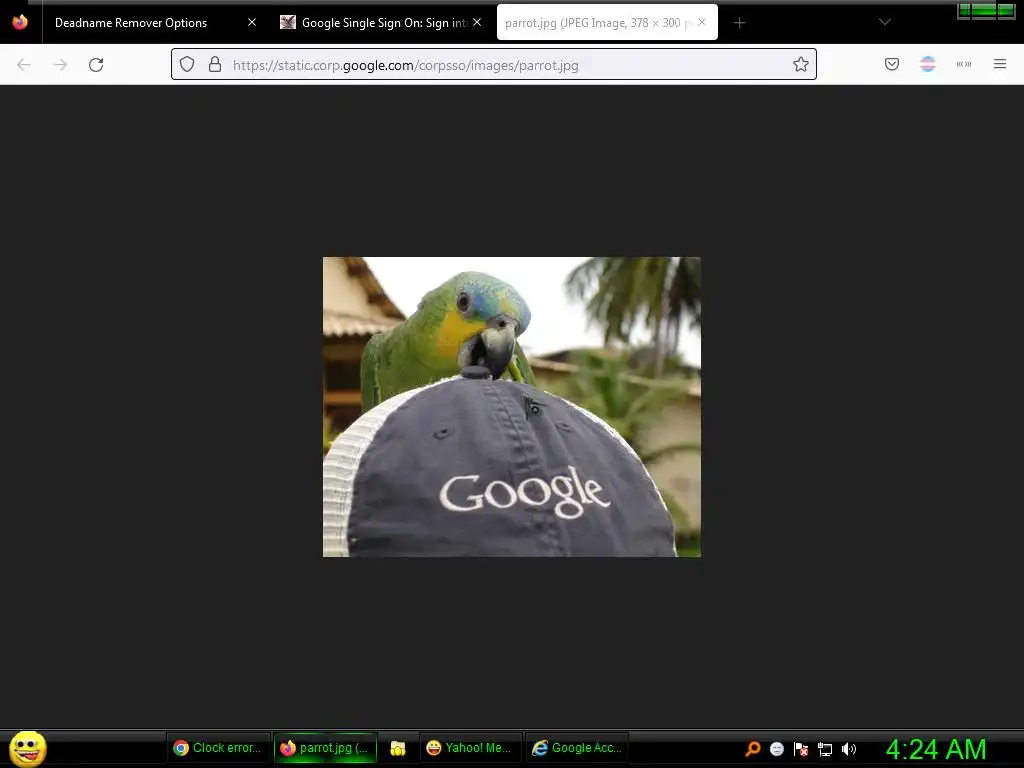Open a new tab with plus button
The height and width of the screenshot is (768, 1024).
pos(739,23)
